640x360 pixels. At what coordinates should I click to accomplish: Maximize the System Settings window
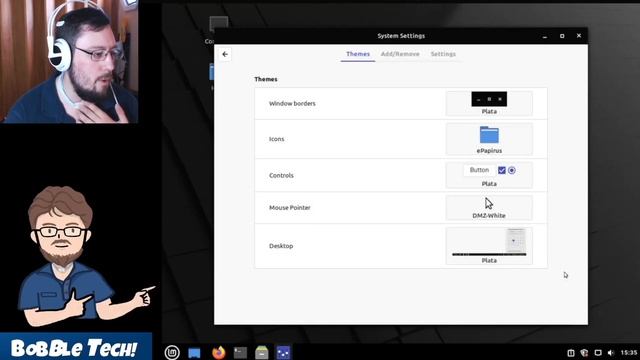(x=562, y=36)
